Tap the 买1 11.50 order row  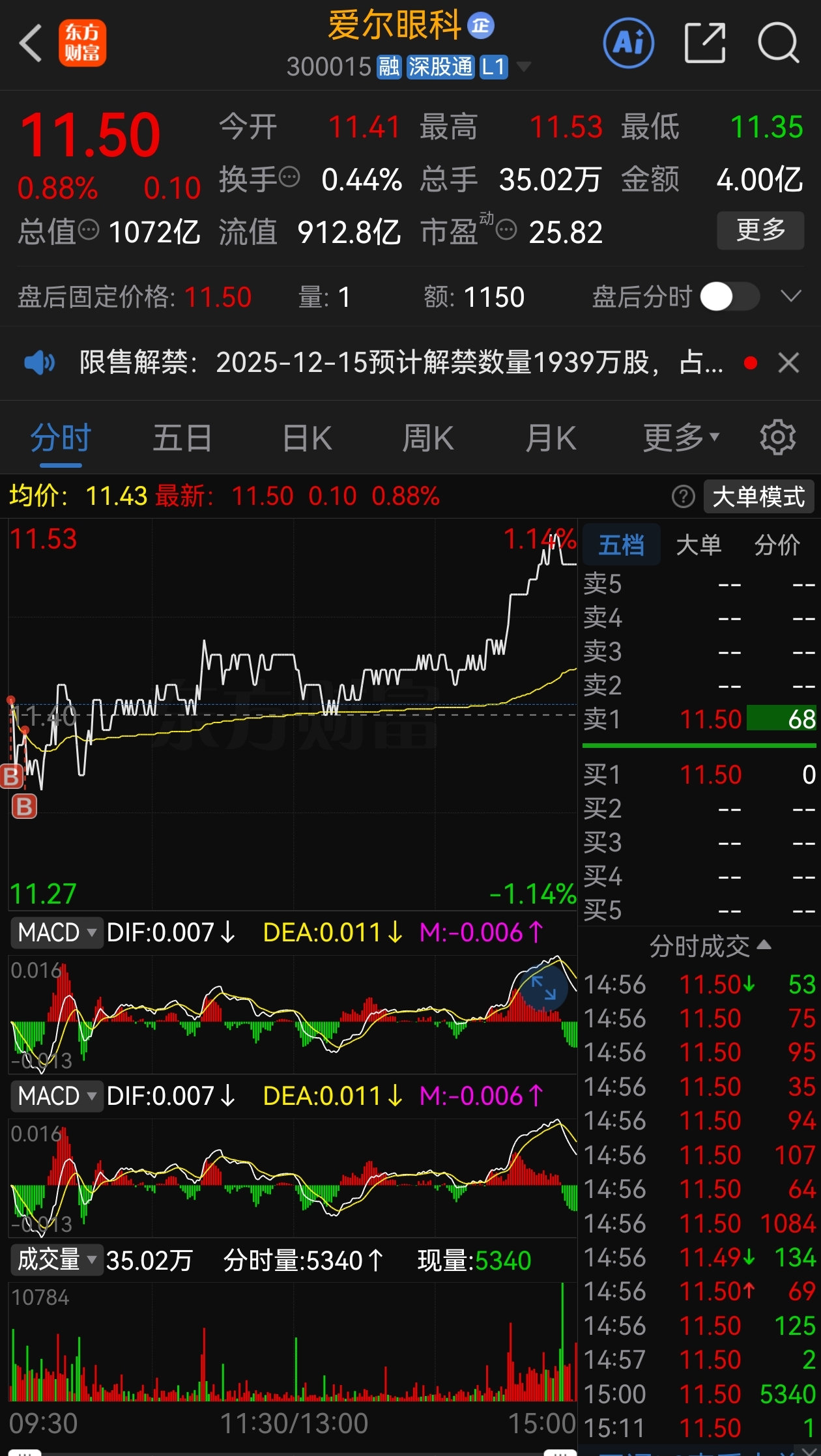[699, 775]
